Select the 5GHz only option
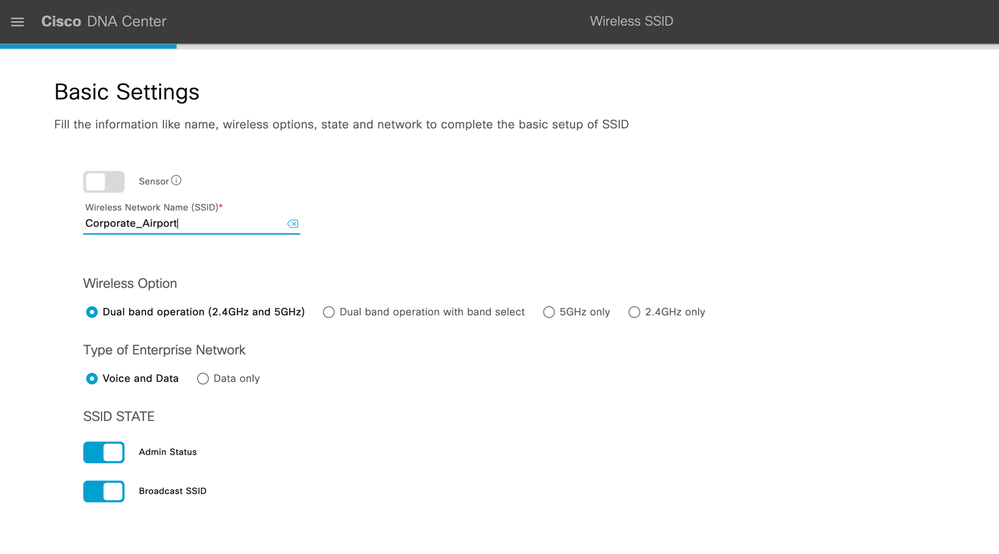The width and height of the screenshot is (999, 554). click(x=549, y=312)
